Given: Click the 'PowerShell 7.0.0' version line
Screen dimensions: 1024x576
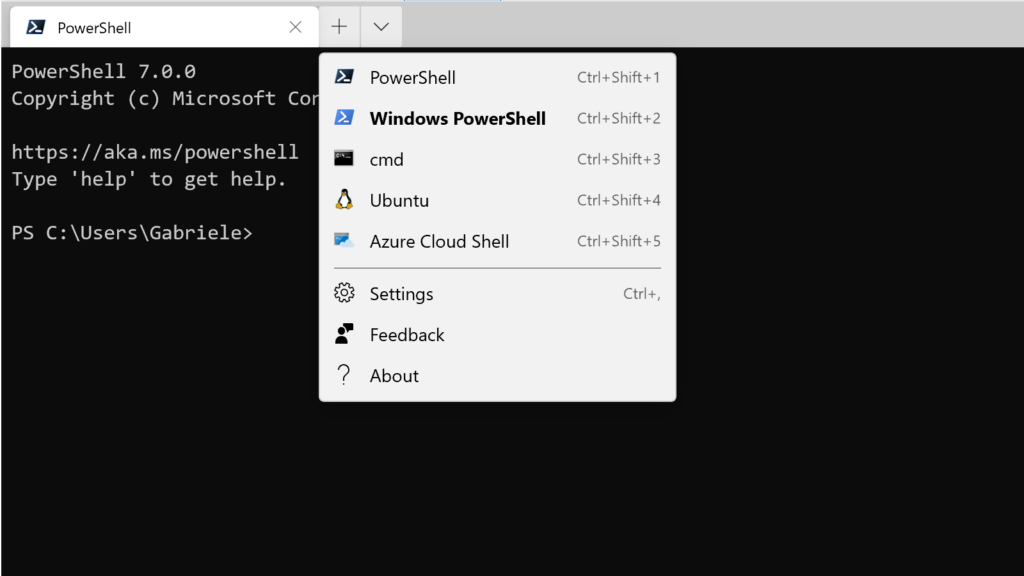Looking at the screenshot, I should click(104, 71).
